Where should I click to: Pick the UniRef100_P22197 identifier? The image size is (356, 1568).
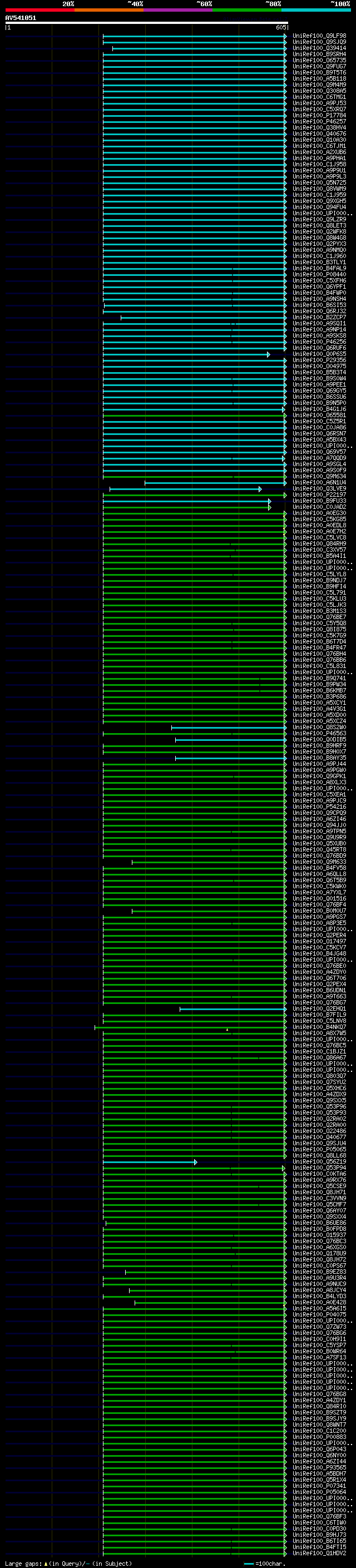pyautogui.click(x=319, y=495)
